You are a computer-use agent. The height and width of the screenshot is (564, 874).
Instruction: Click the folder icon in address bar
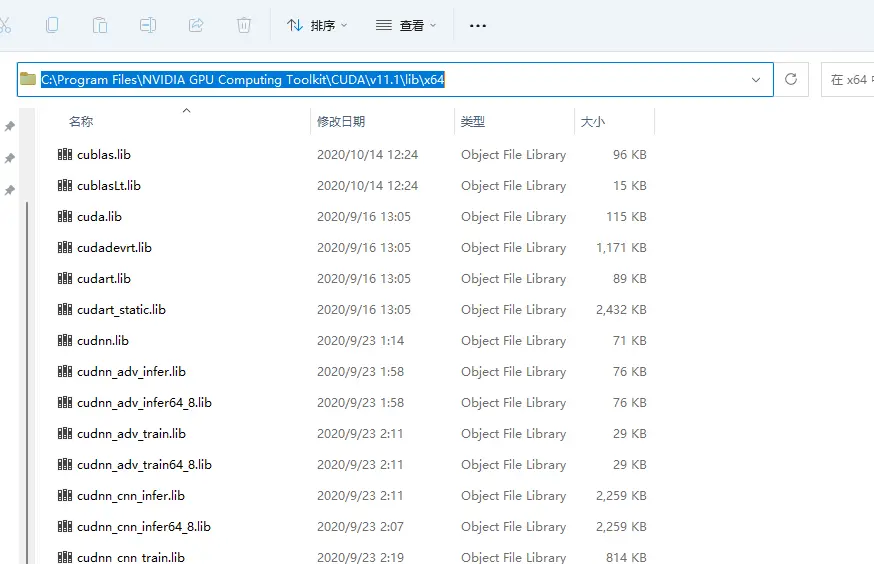pyautogui.click(x=28, y=79)
